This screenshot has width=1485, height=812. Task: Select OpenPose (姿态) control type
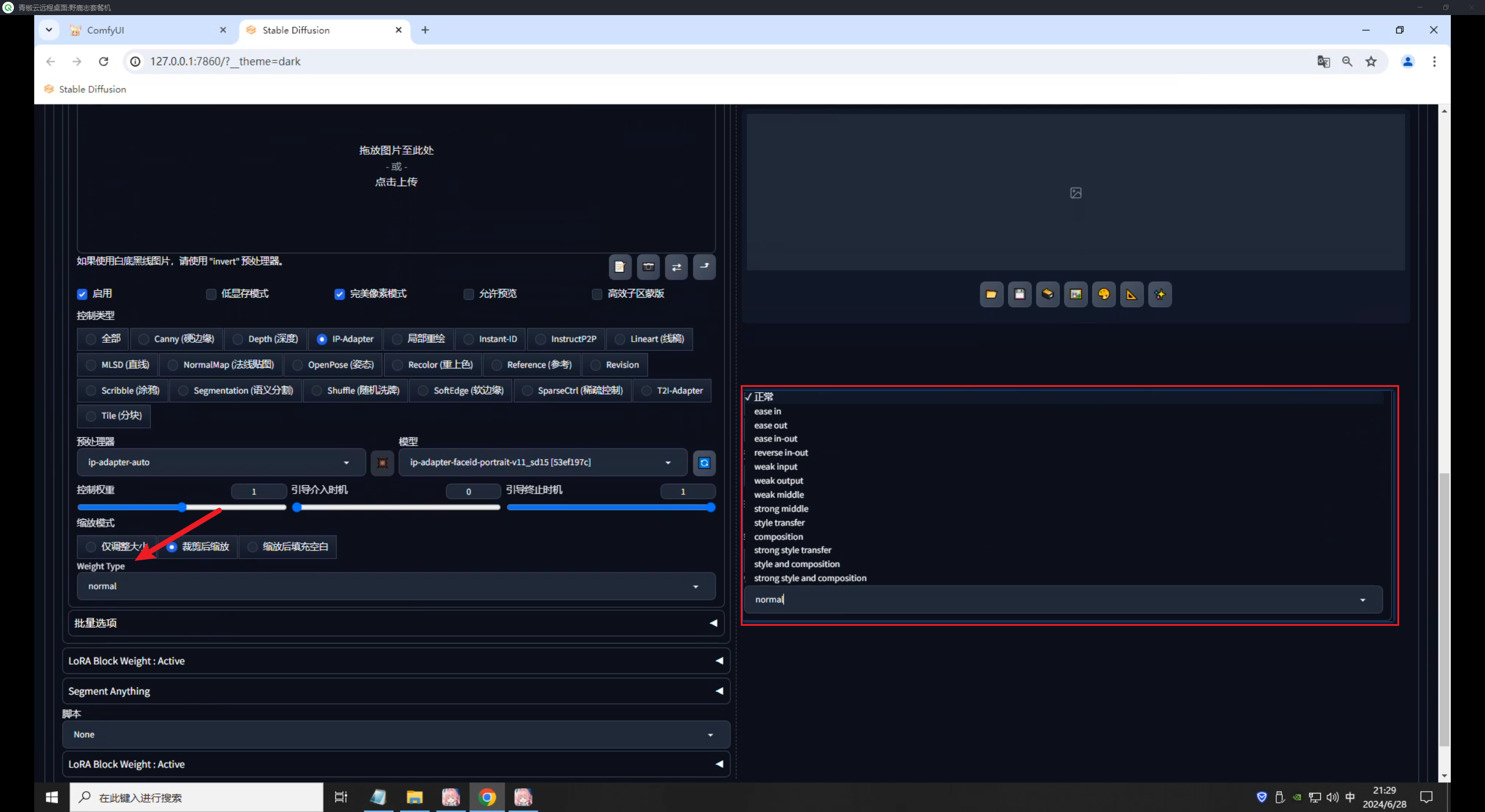[334, 365]
